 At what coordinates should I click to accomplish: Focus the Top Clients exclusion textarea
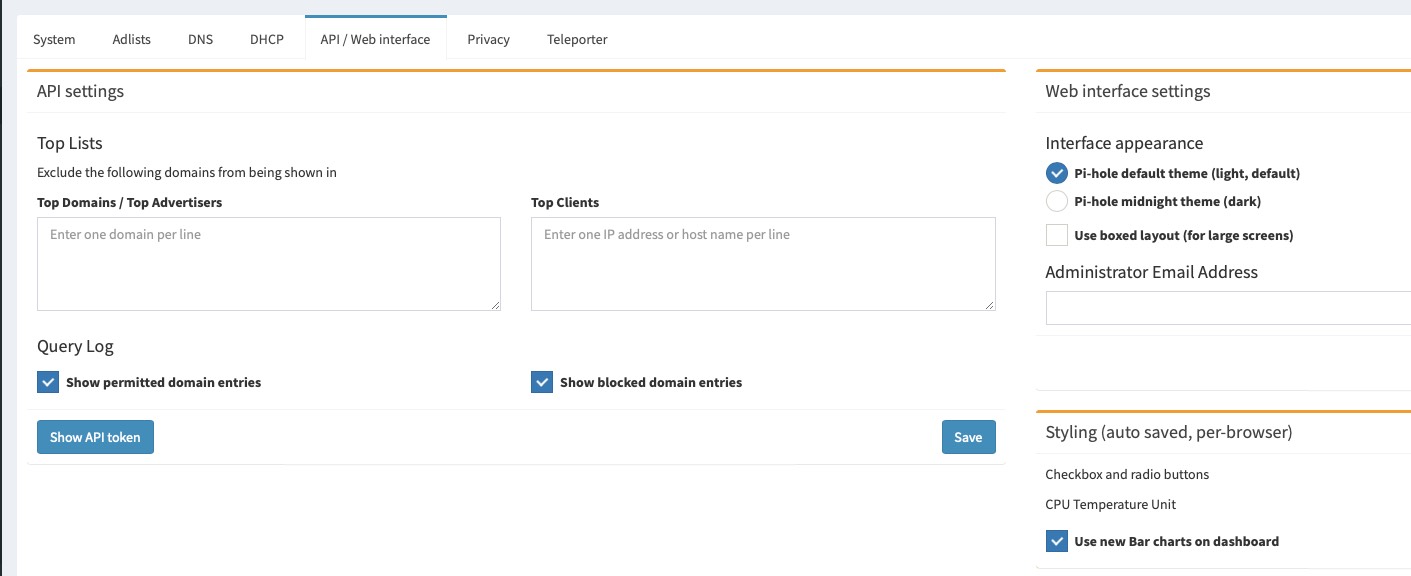click(x=763, y=264)
